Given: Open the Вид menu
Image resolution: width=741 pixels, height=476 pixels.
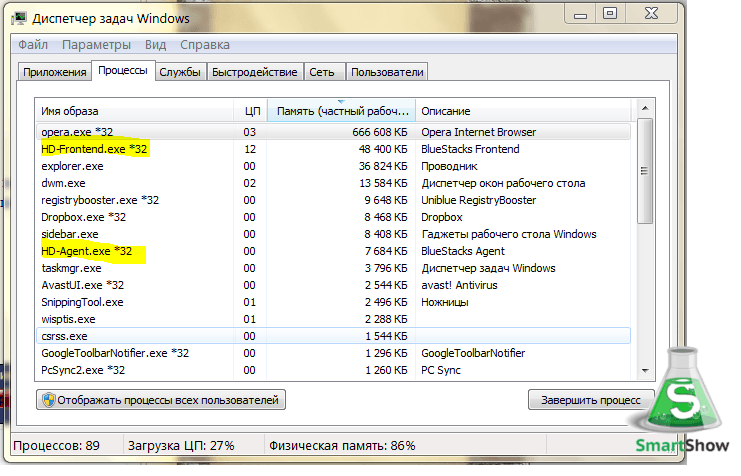Looking at the screenshot, I should click(155, 45).
